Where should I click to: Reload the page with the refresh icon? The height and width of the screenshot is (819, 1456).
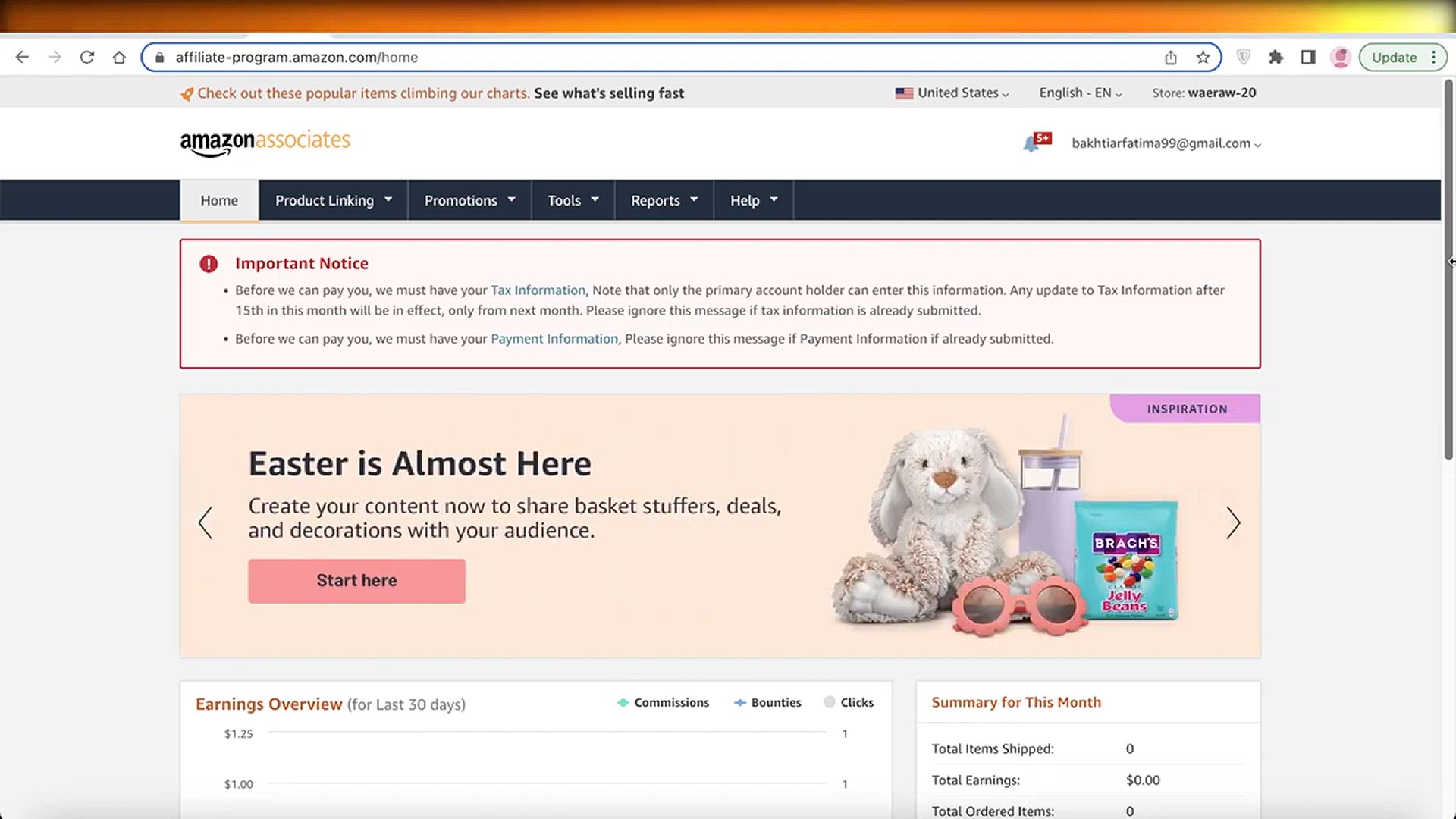87,57
